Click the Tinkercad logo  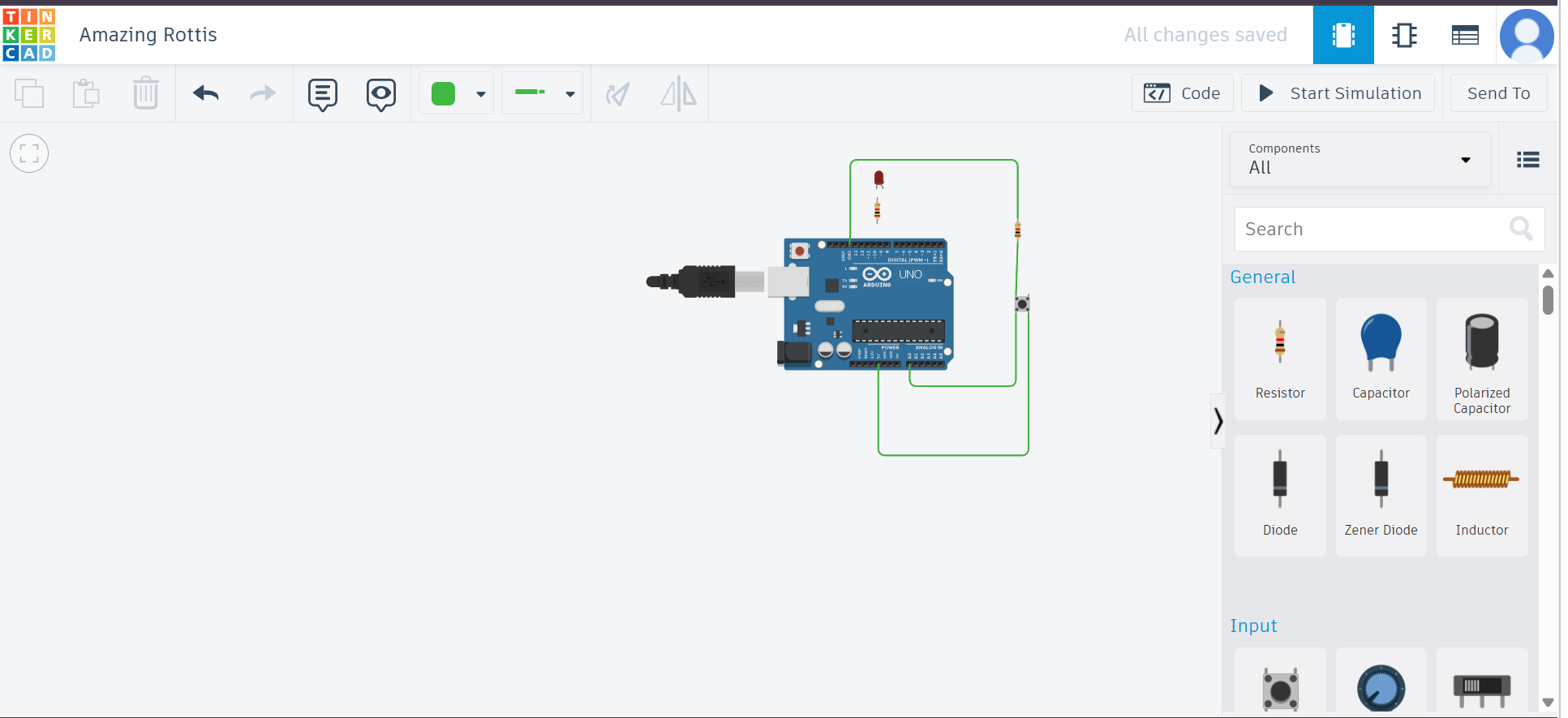point(29,35)
